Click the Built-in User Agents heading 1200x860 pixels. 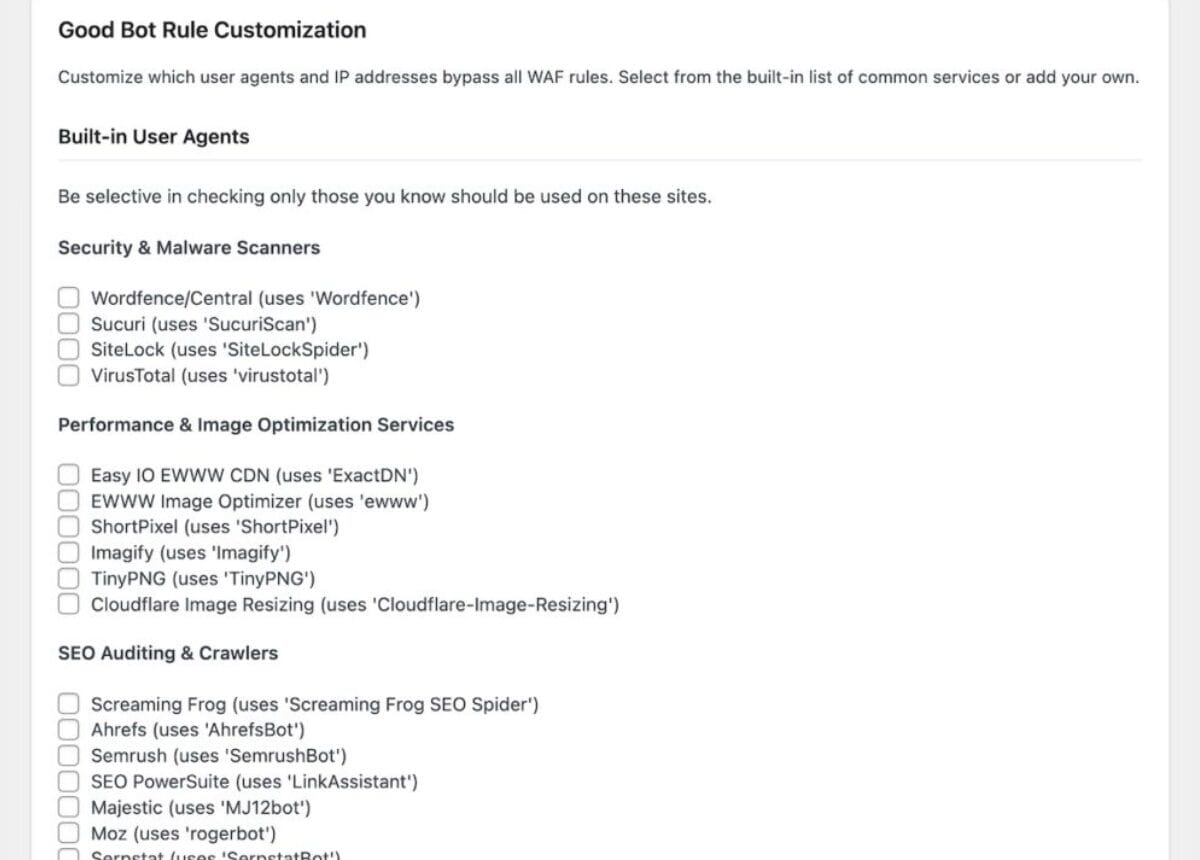tap(152, 136)
